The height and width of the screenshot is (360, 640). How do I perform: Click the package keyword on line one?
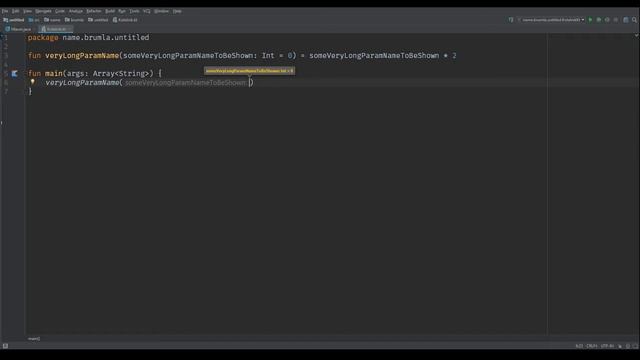(43, 38)
